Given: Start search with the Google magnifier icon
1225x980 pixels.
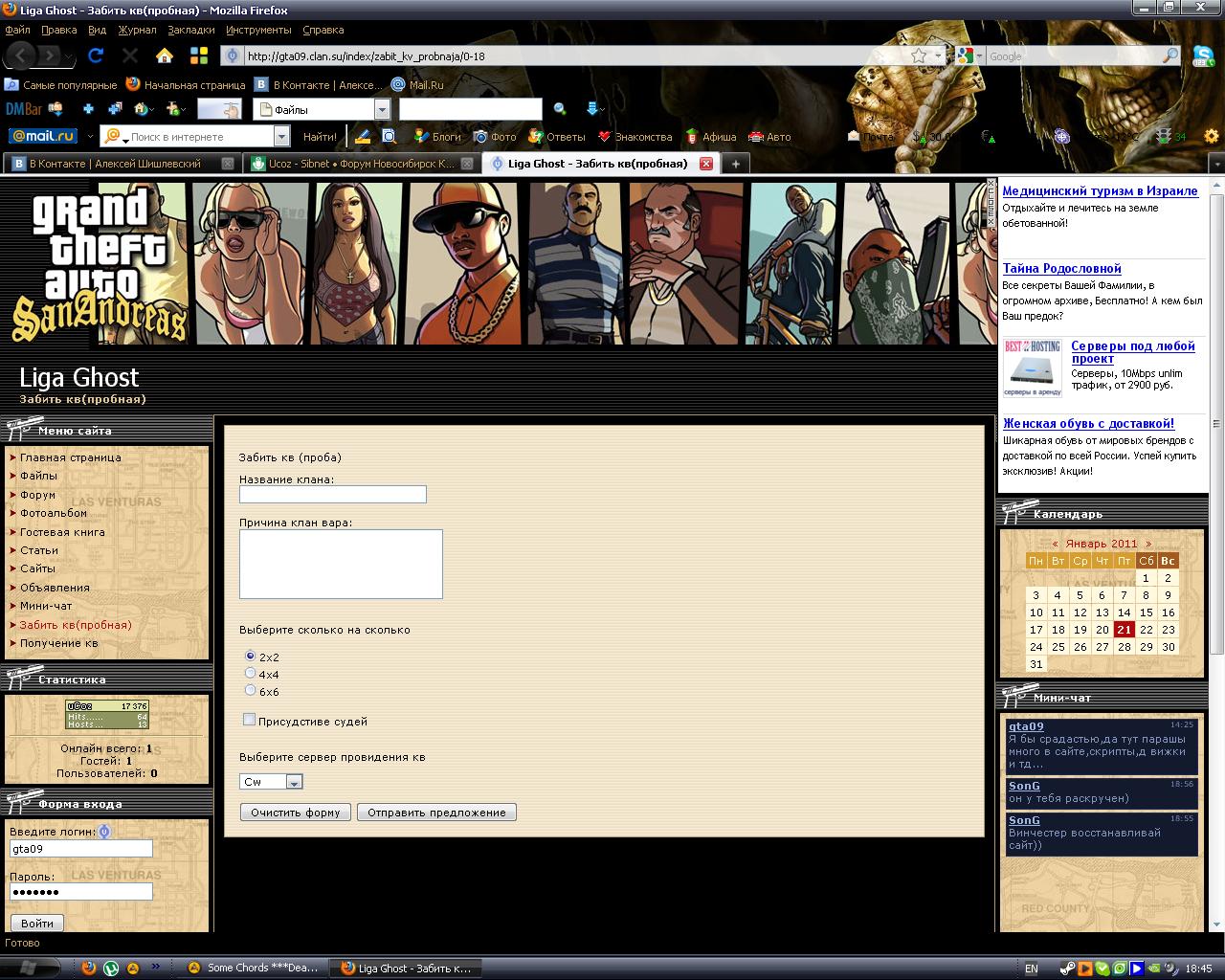Looking at the screenshot, I should click(x=1170, y=56).
